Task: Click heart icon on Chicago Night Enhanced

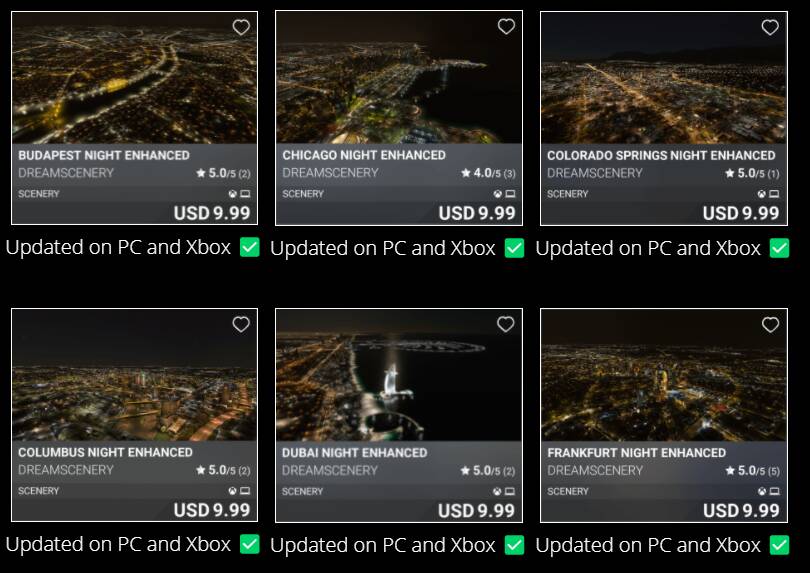Action: tap(506, 26)
